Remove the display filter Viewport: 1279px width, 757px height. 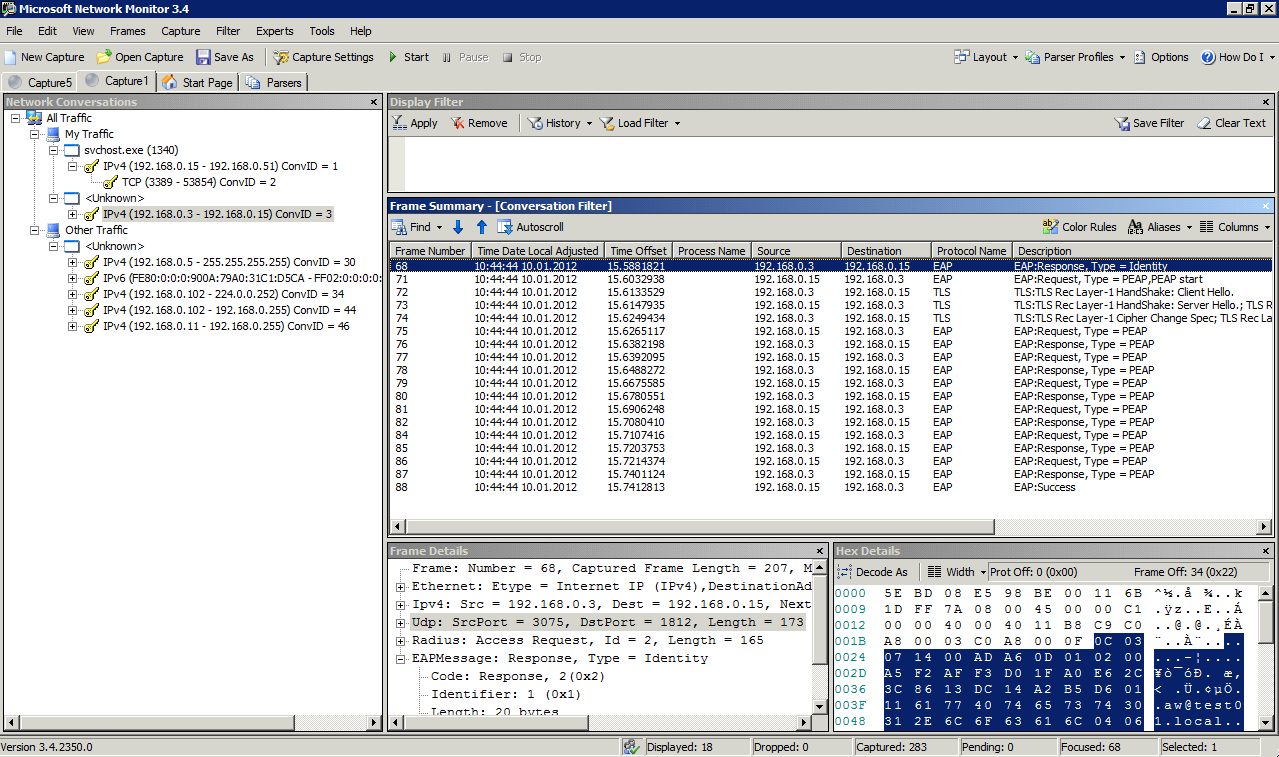click(x=478, y=123)
